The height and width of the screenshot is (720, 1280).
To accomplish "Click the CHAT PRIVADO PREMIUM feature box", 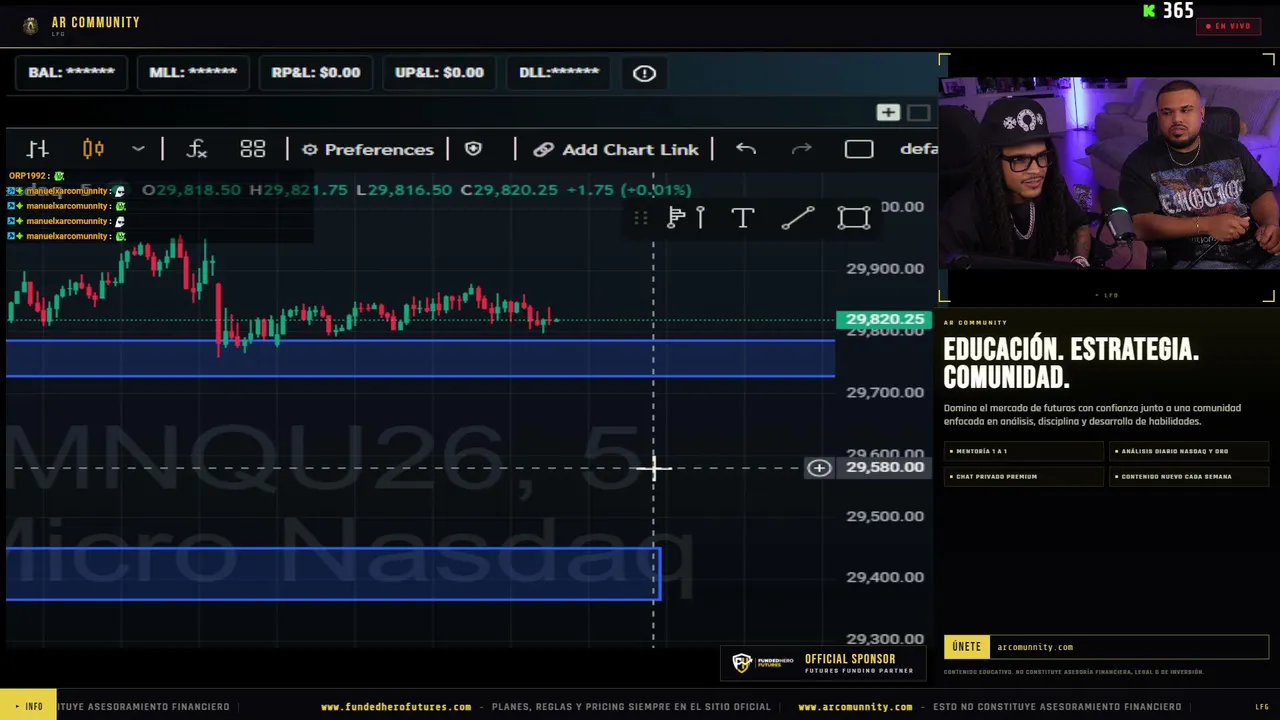I will (1023, 476).
